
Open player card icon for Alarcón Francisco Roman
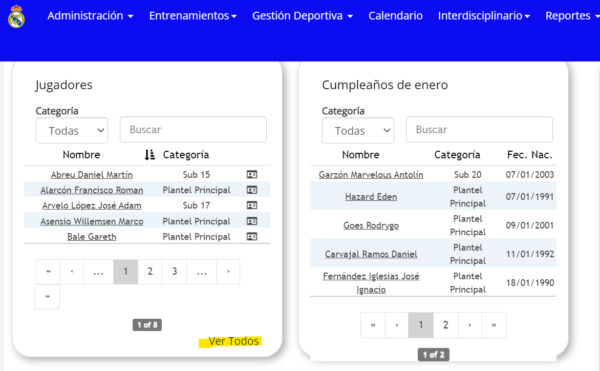252,190
